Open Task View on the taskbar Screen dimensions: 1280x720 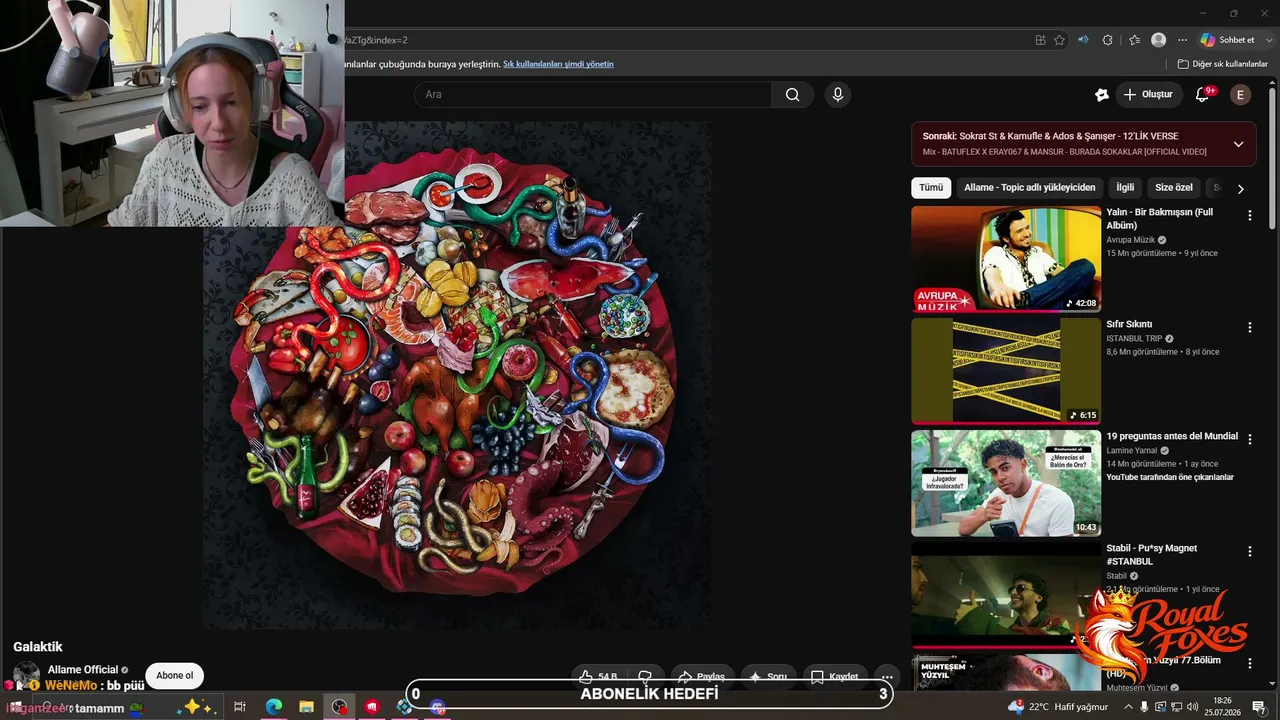coord(240,707)
